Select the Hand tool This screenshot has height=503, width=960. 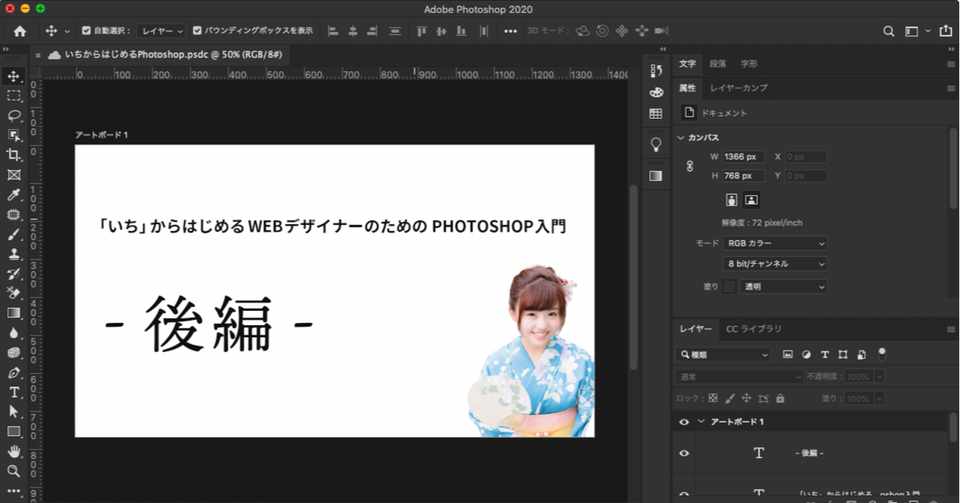(13, 452)
